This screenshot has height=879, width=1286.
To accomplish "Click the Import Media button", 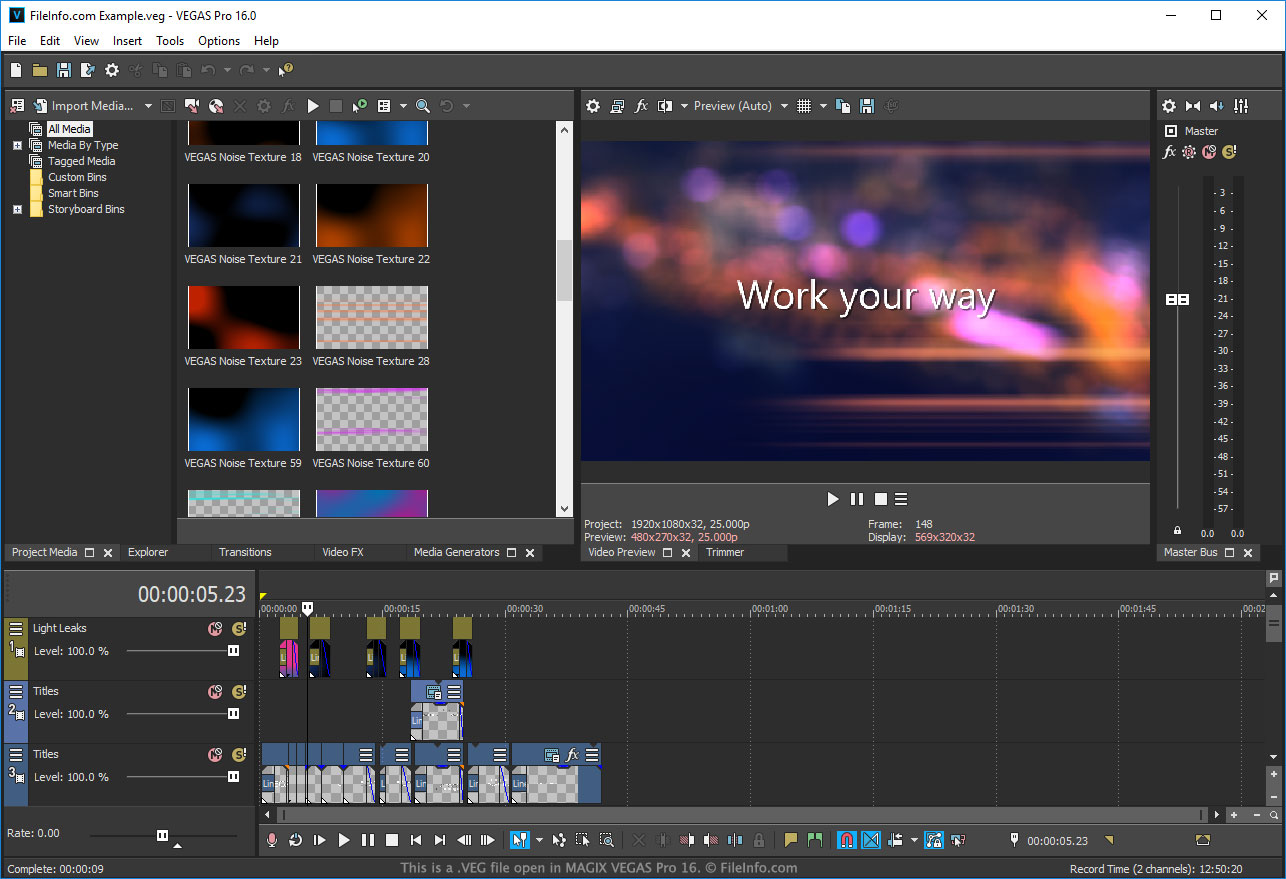I will 84,106.
